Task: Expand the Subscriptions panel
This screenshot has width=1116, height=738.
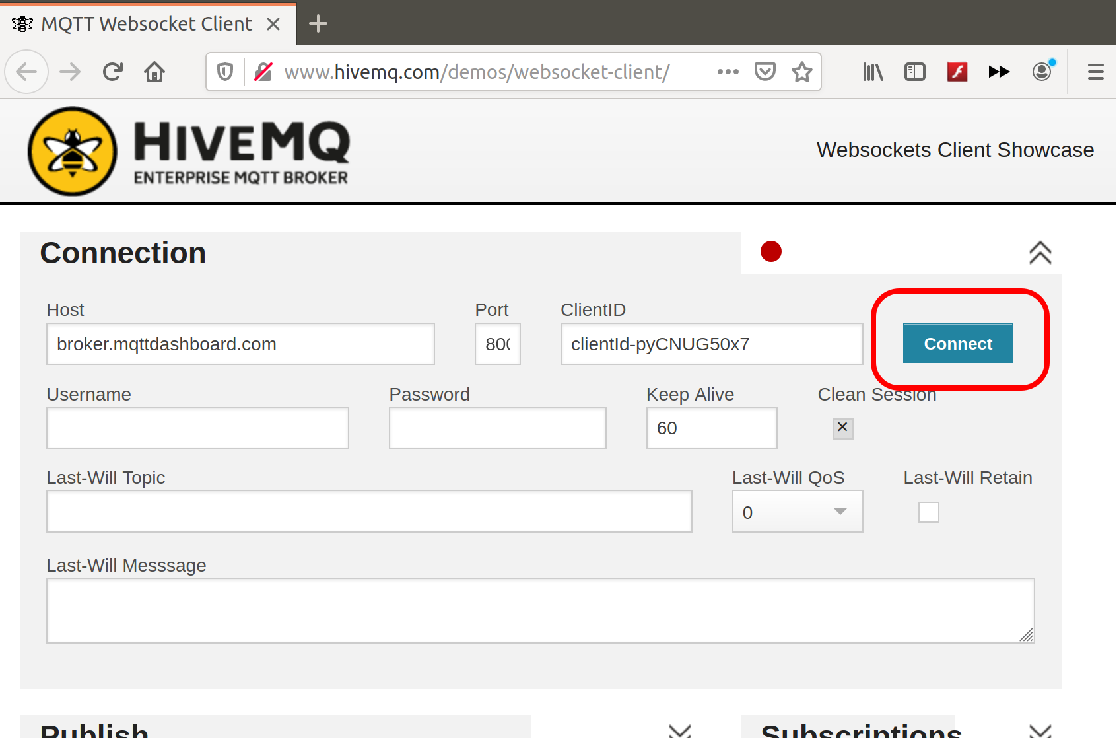Action: (x=1041, y=731)
